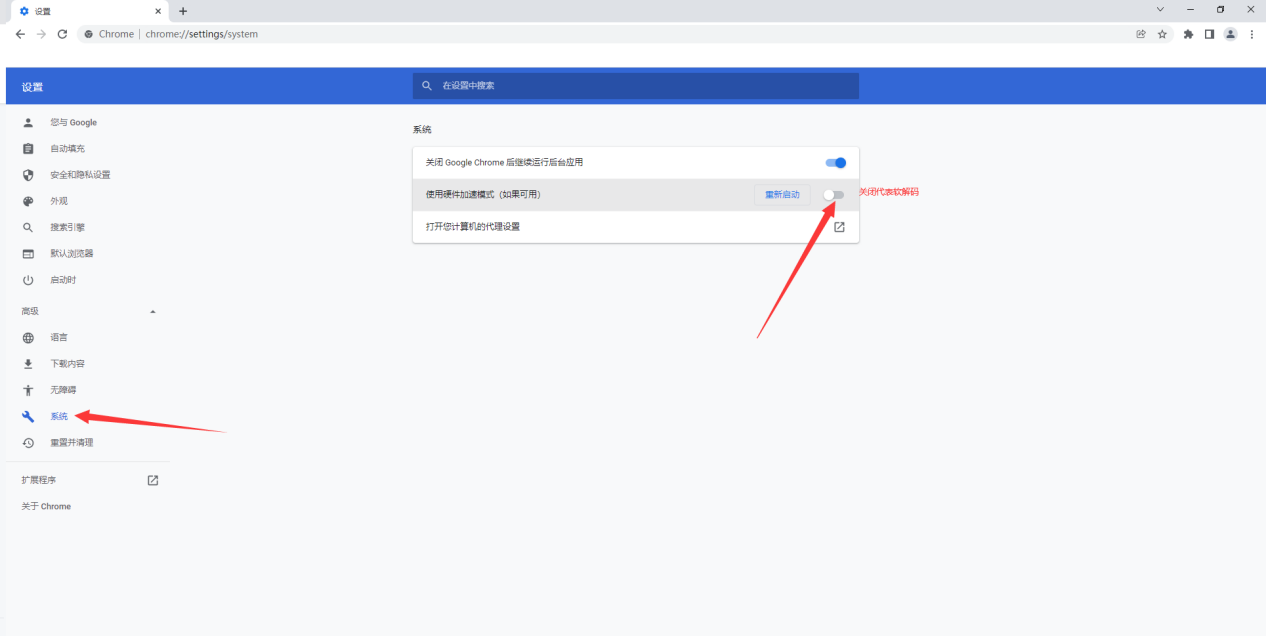
Task: Open external link icon for 扩展程序
Action: point(153,480)
